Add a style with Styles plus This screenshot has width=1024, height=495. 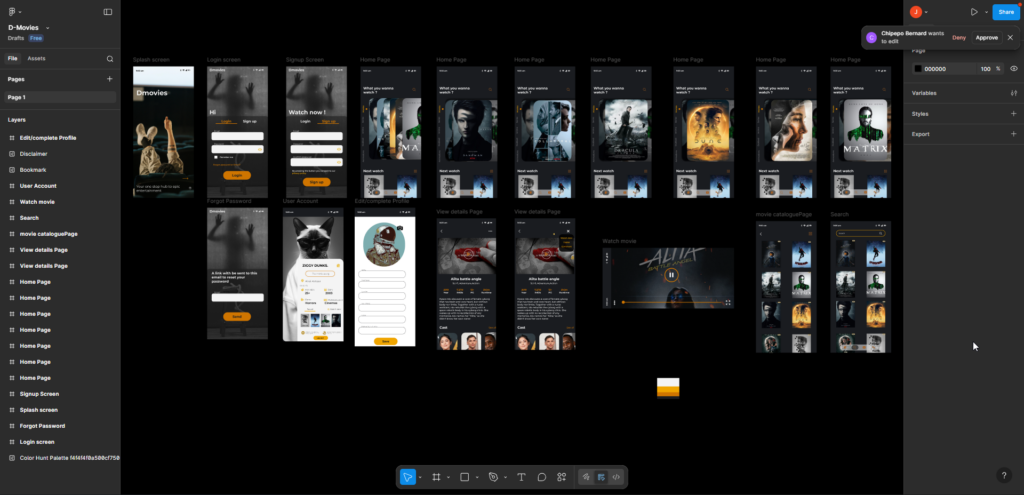tap(1014, 114)
